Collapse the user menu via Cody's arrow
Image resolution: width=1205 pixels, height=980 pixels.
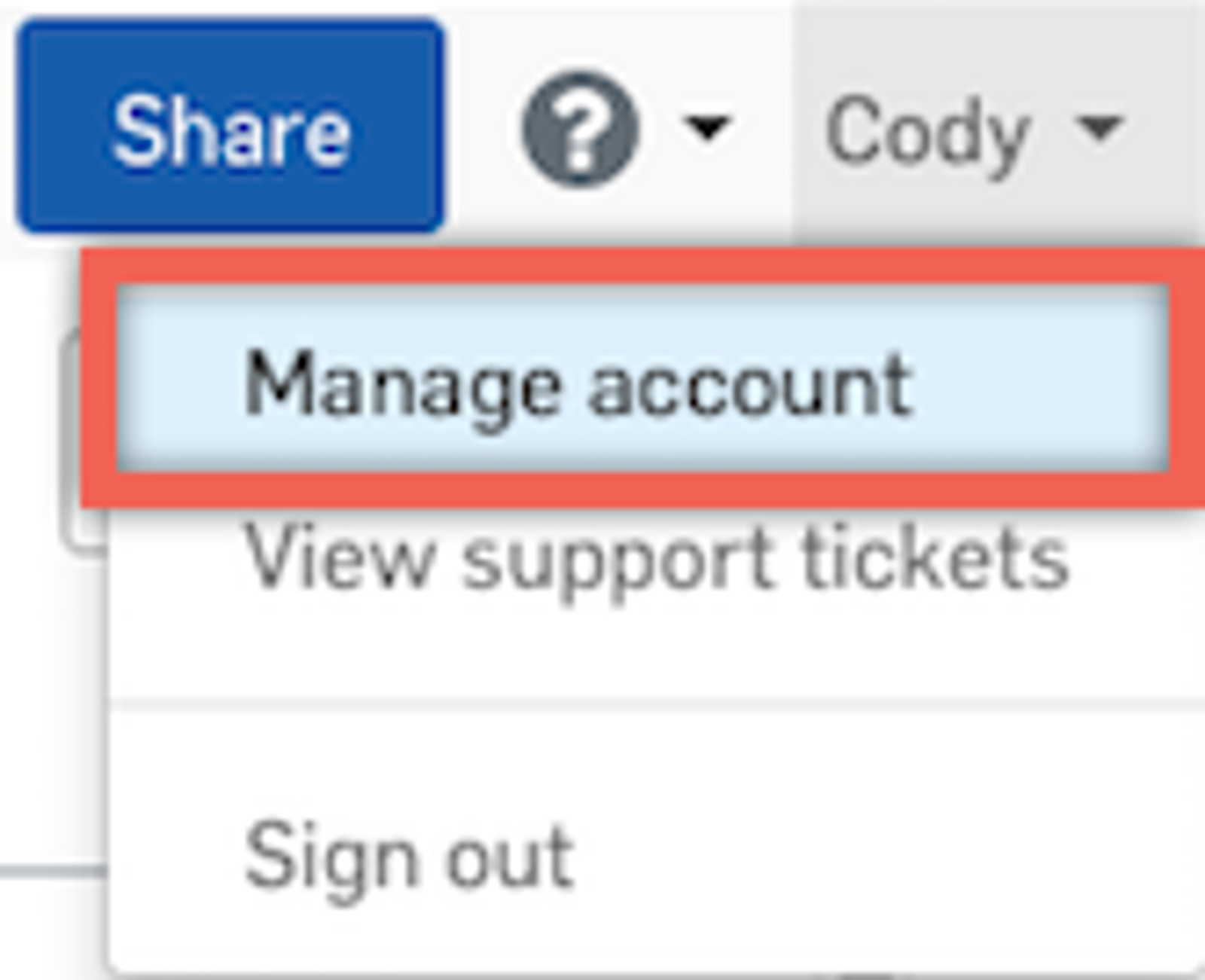tap(1100, 127)
